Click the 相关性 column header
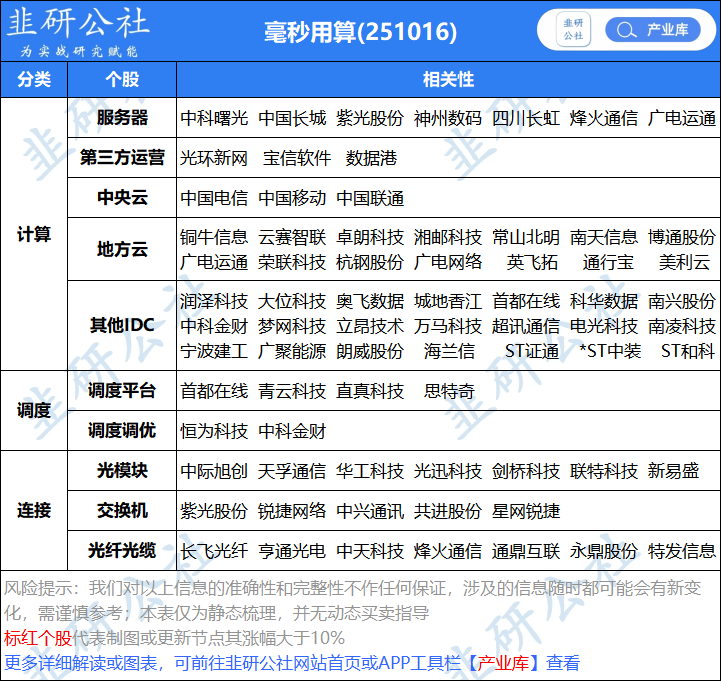Viewport: 722px width, 682px height. tap(448, 79)
